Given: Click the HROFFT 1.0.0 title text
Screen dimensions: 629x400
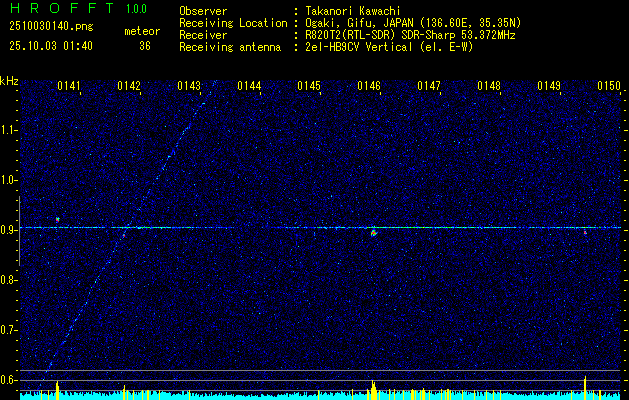Looking at the screenshot, I should point(79,8).
